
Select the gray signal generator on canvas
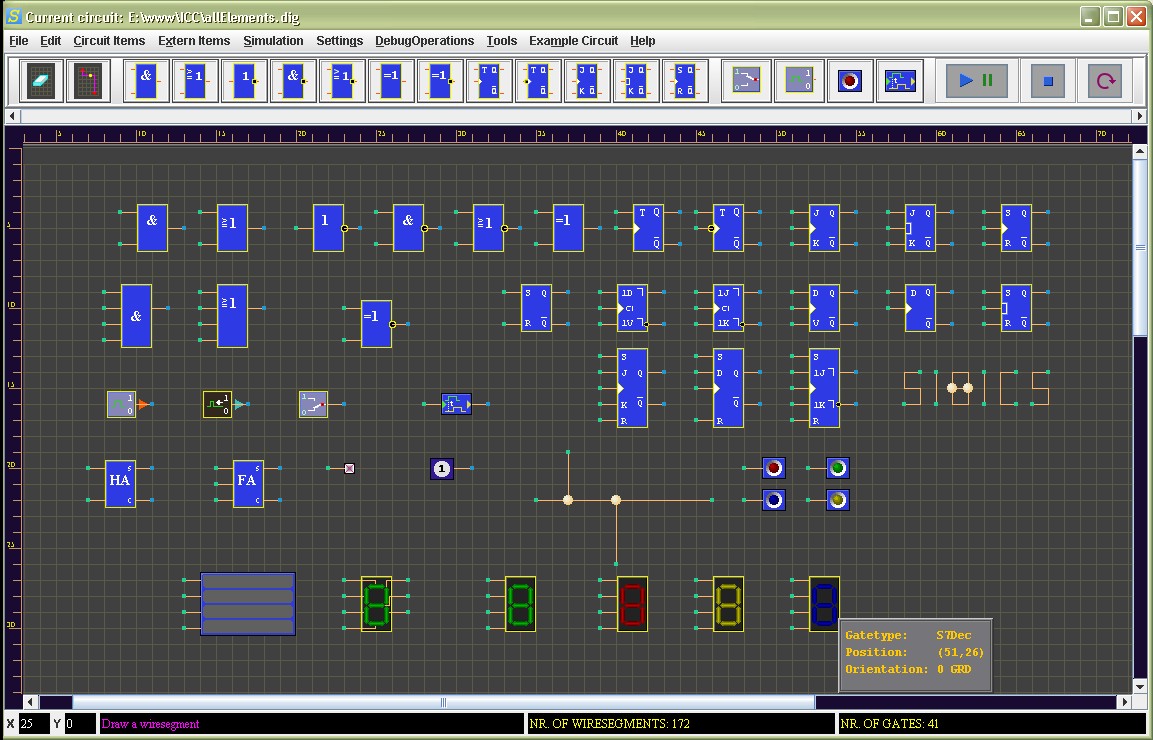(x=121, y=404)
